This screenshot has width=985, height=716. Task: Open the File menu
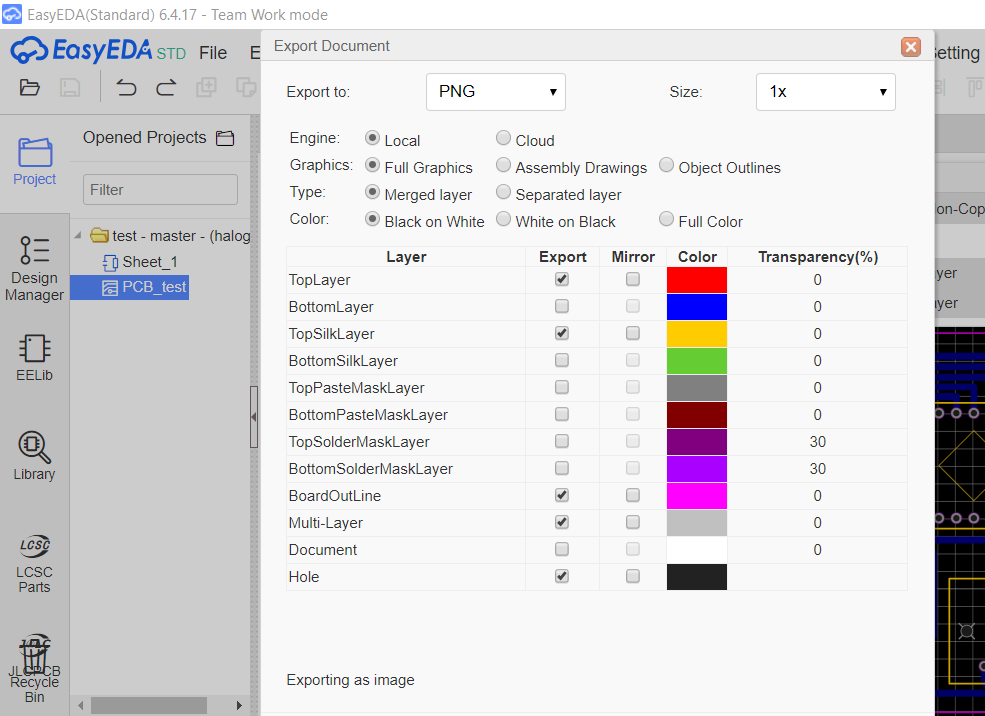pyautogui.click(x=213, y=53)
